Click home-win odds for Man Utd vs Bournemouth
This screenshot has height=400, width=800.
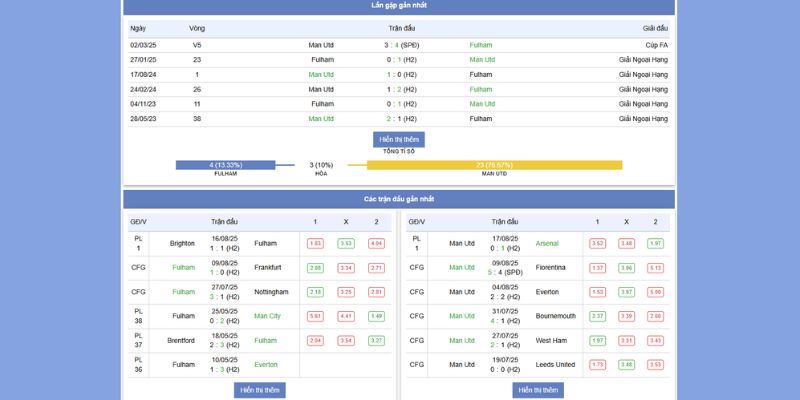[597, 316]
